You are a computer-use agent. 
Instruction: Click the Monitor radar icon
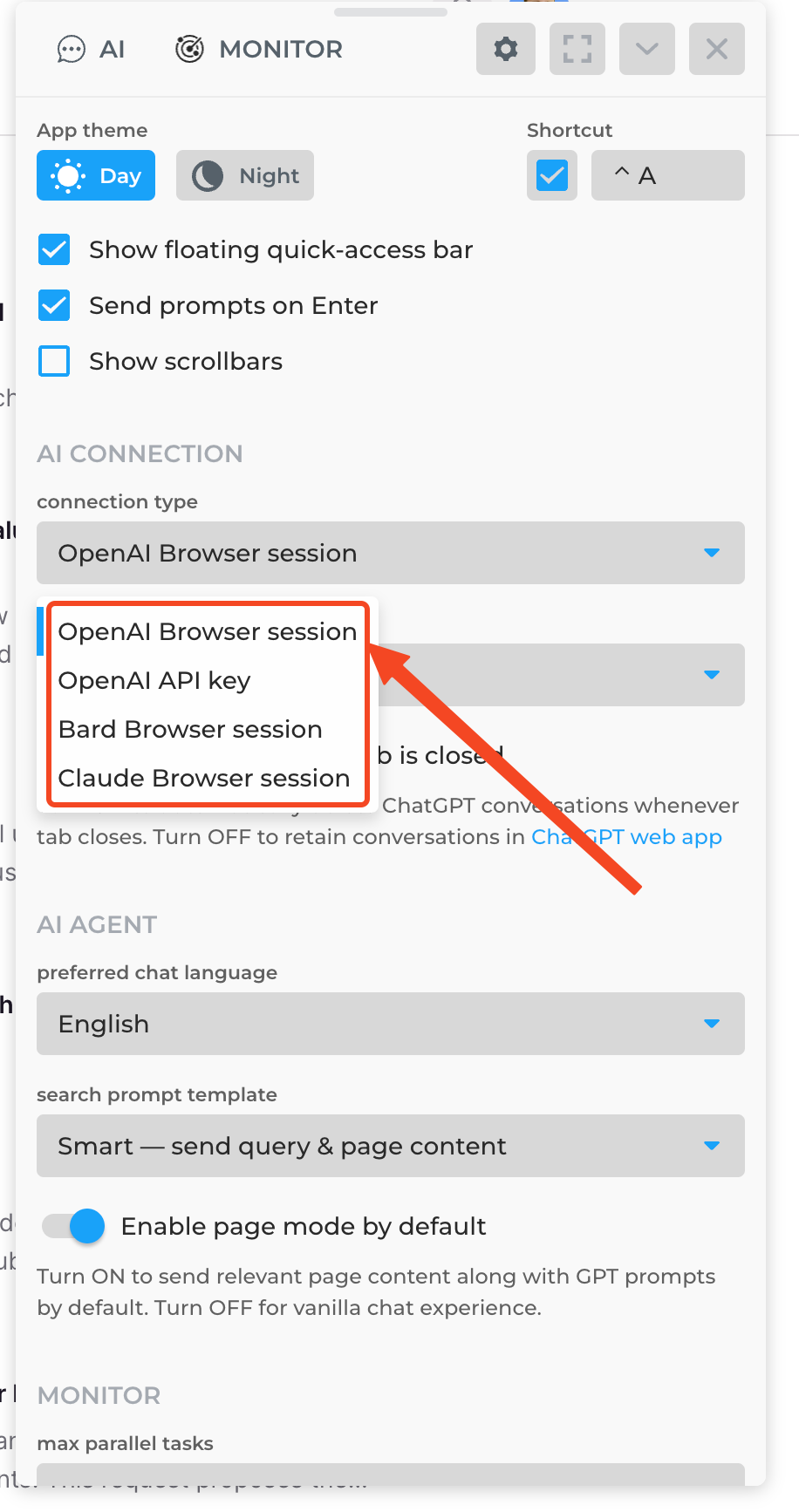point(189,49)
